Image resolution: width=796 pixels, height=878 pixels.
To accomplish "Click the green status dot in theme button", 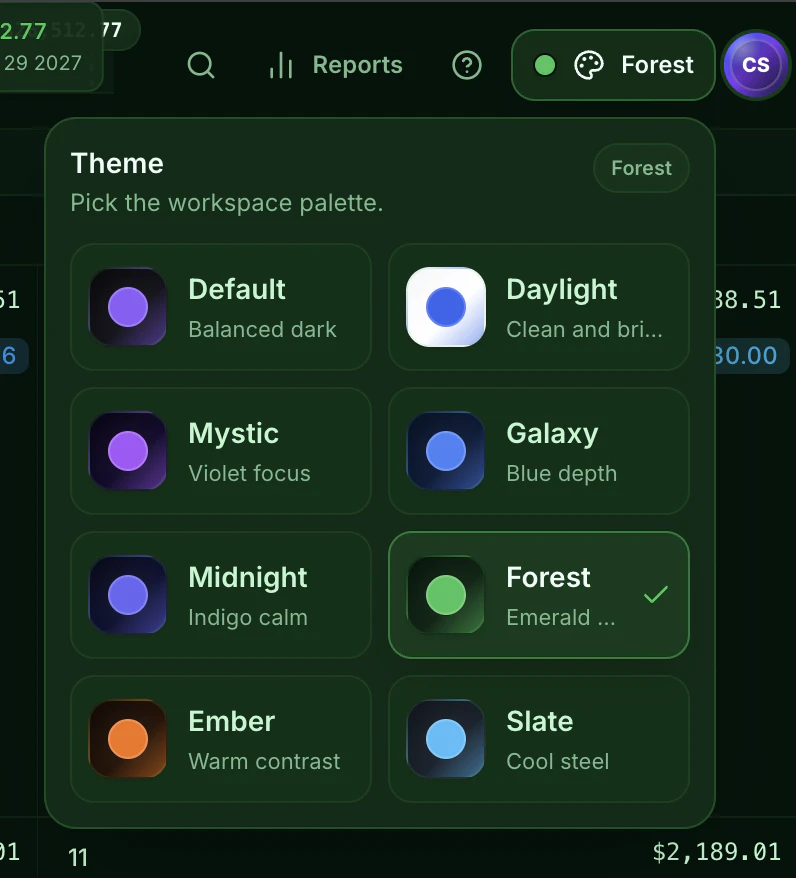I will (545, 65).
